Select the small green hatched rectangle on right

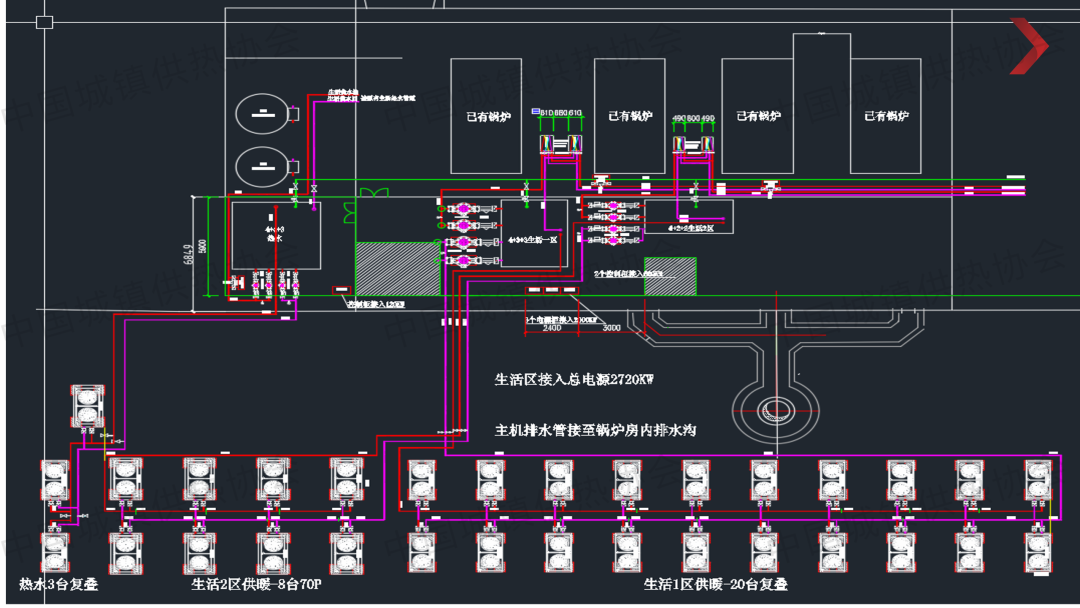[x=669, y=276]
